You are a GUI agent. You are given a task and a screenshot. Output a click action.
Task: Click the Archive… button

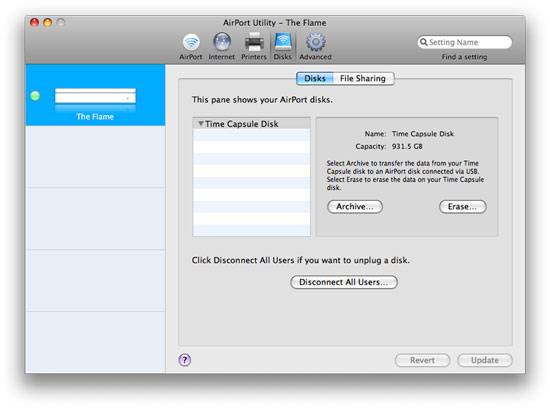point(355,207)
